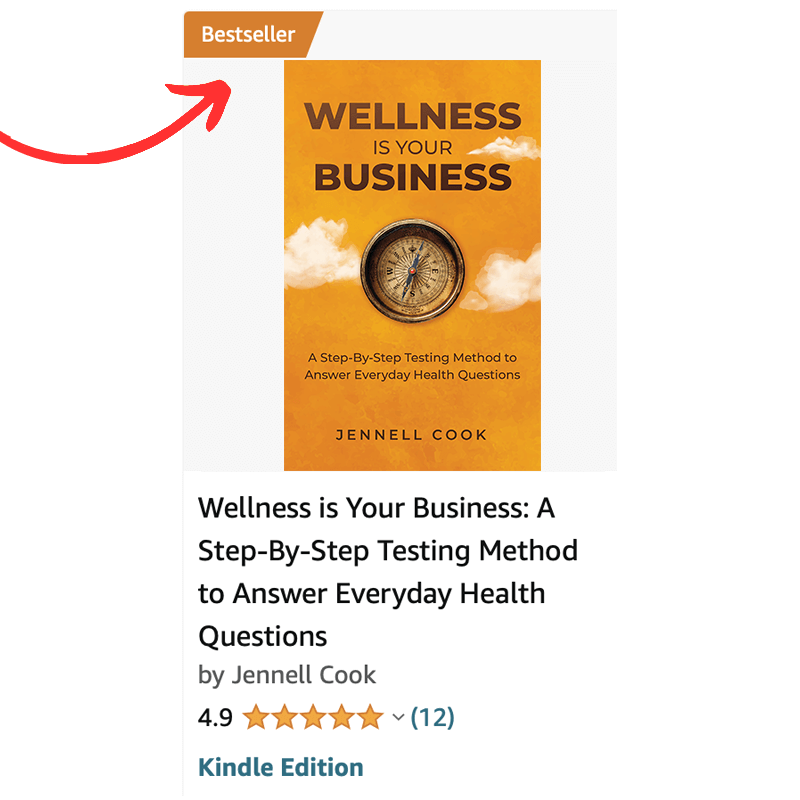800x800 pixels.
Task: Click the fourth rating star
Action: pos(342,717)
